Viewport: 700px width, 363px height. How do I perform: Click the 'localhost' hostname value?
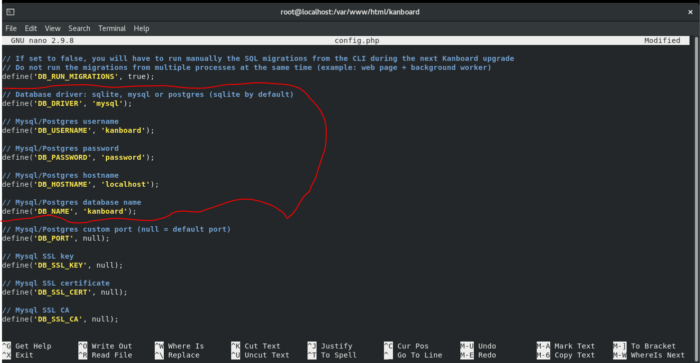pos(125,184)
